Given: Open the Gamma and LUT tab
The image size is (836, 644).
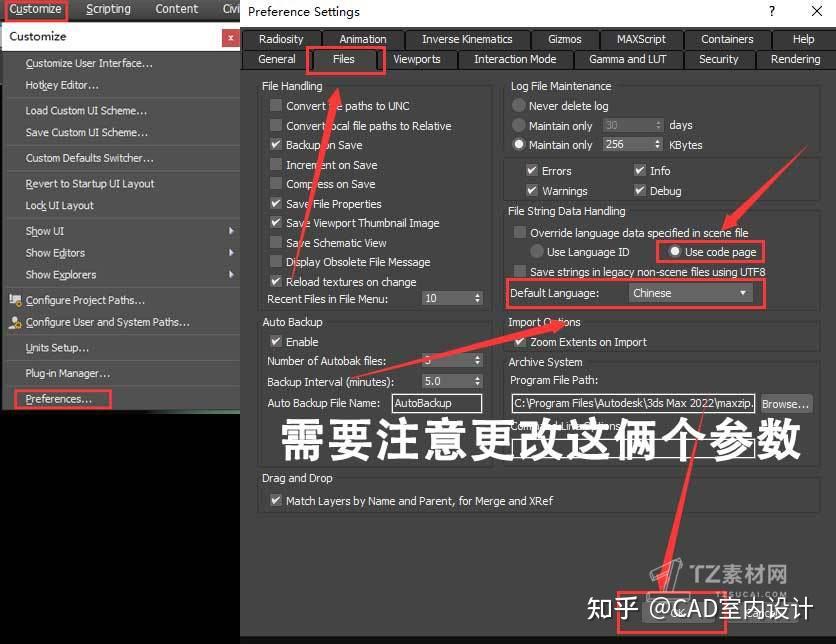Looking at the screenshot, I should (x=628, y=59).
